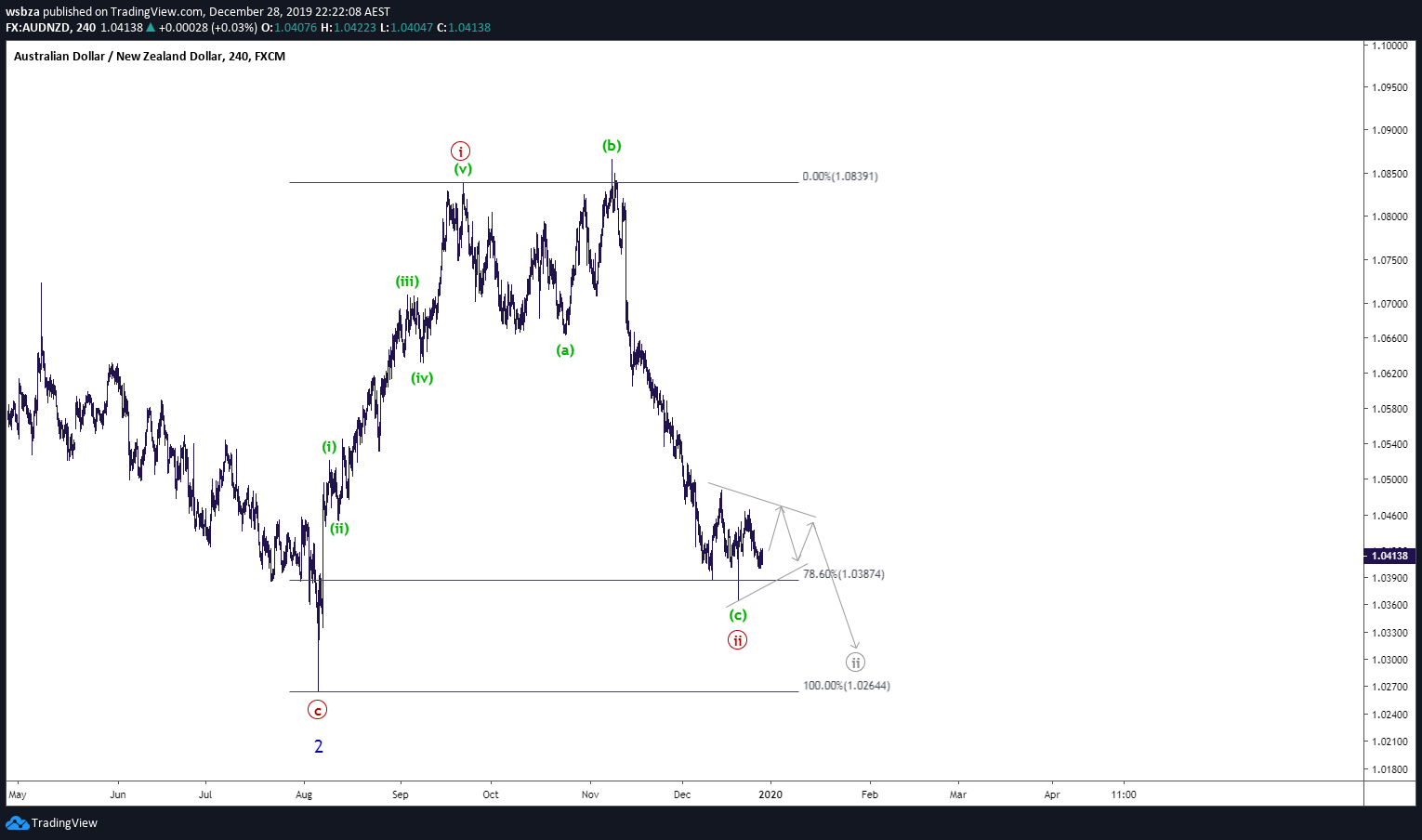
Task: Click the 'Nov' label on time axis
Action: click(x=590, y=794)
